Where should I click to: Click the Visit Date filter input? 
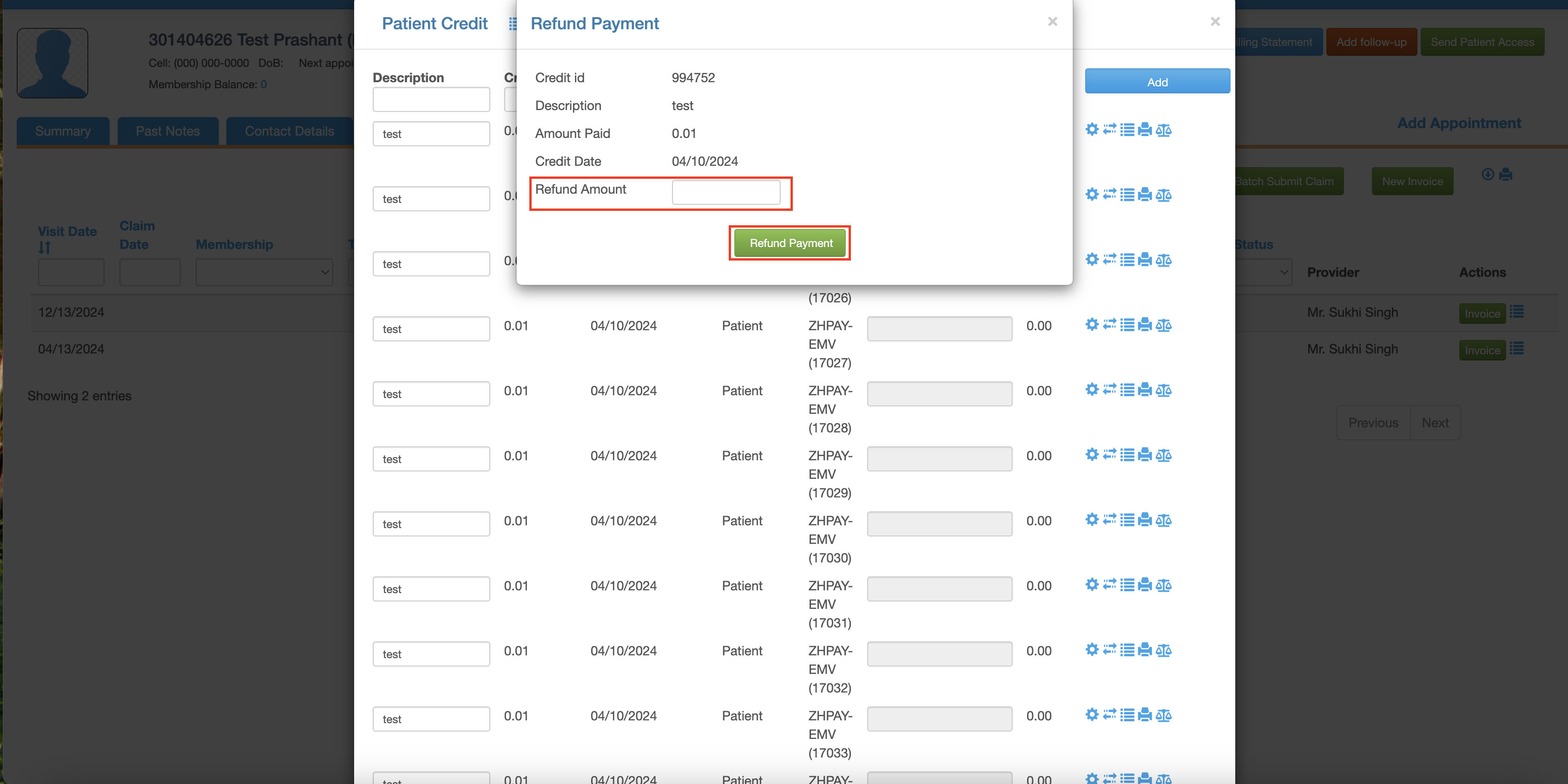71,272
